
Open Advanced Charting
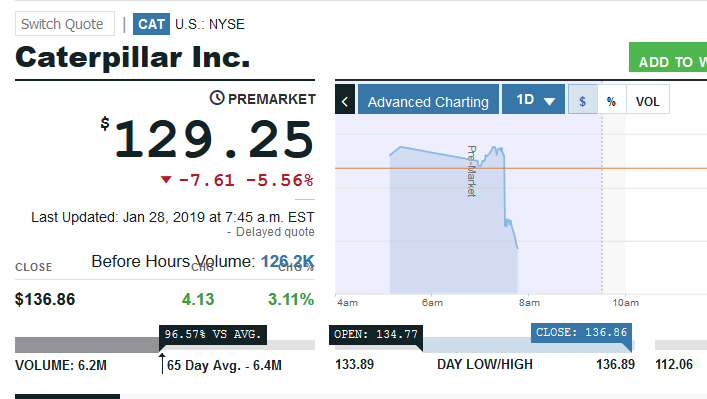point(428,99)
